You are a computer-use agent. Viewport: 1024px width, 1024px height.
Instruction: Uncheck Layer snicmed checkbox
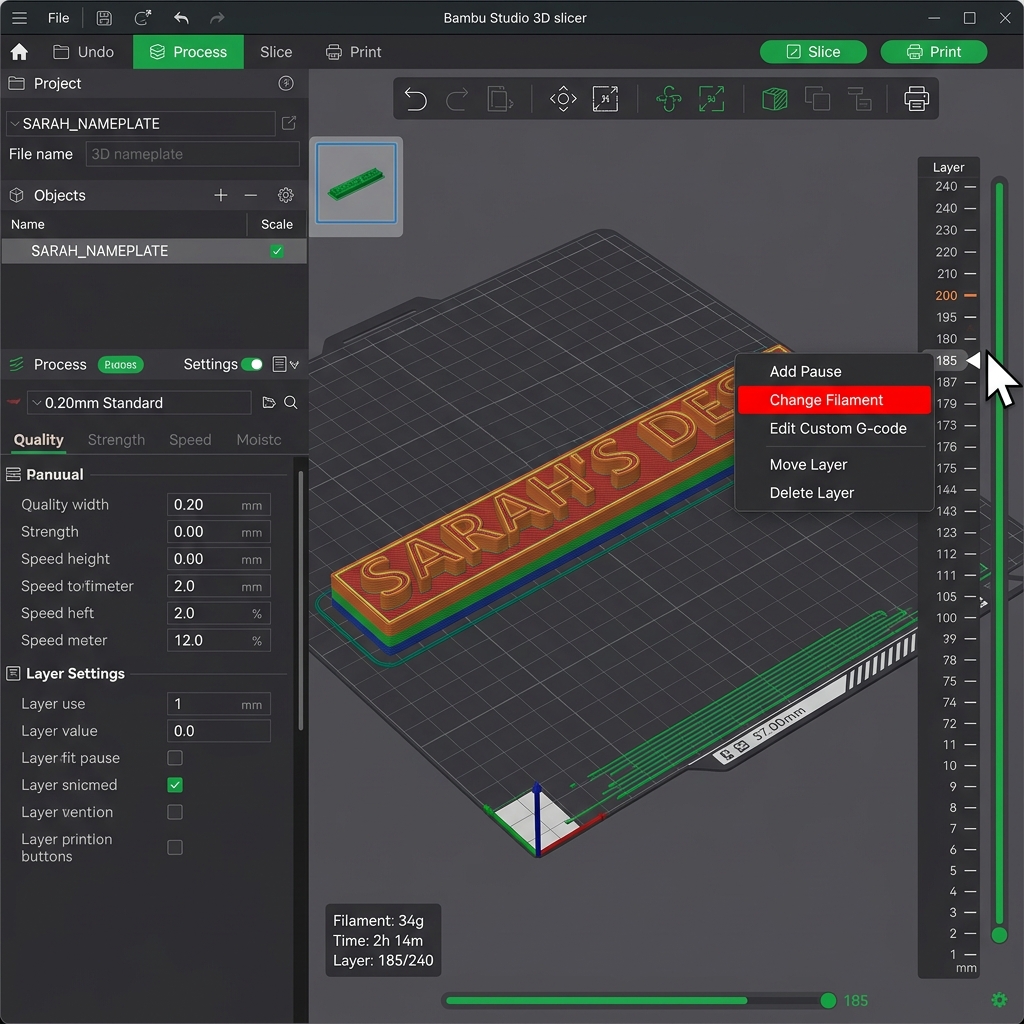coord(174,784)
